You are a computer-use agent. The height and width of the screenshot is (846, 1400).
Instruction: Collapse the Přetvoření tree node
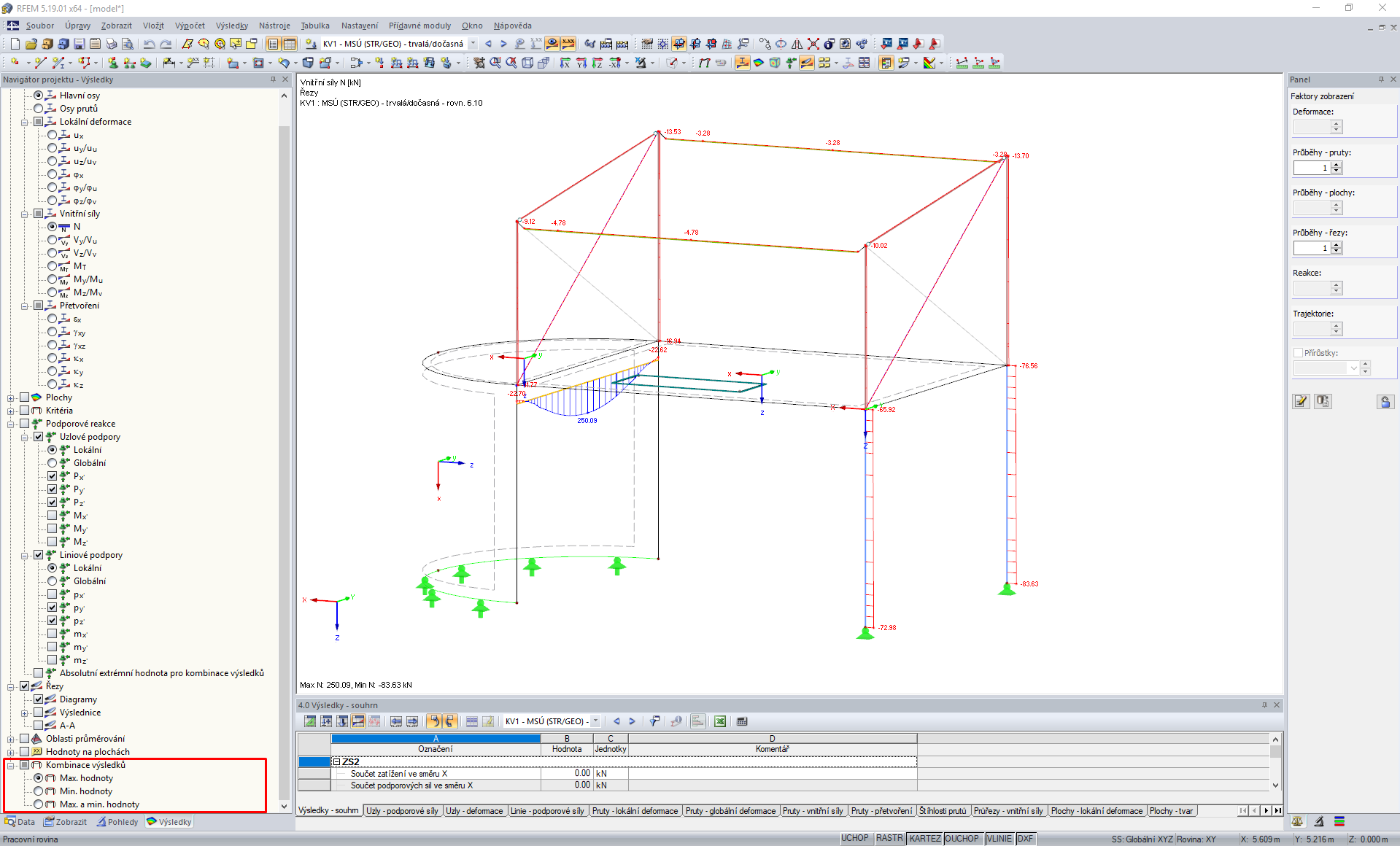click(25, 306)
